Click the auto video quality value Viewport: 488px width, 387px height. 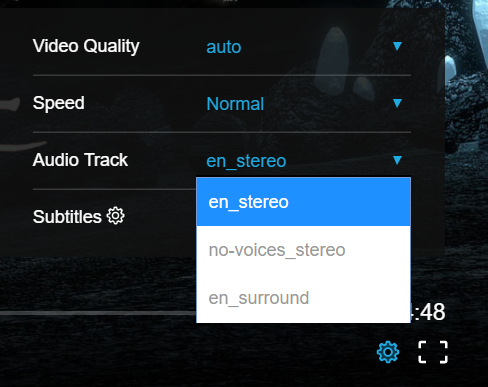pos(224,47)
